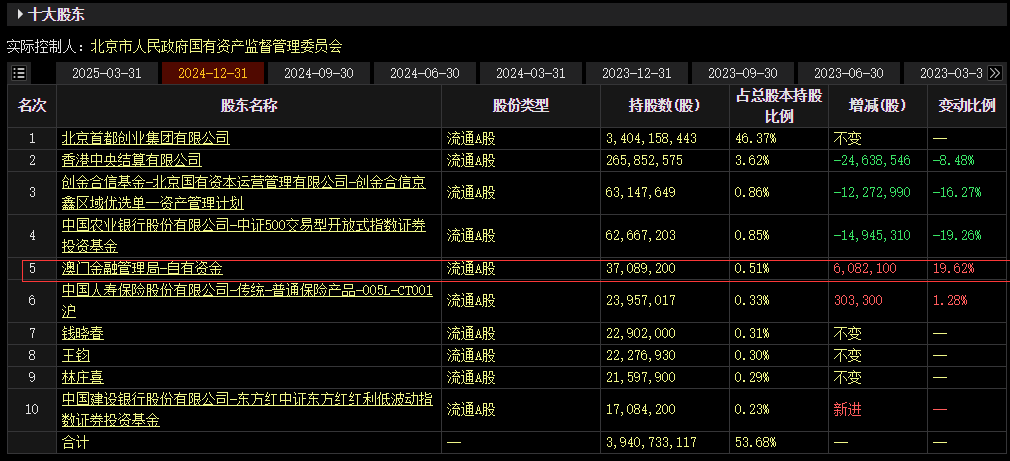Select the 2024-12-31 tab
Screen dimensions: 1010x461
tap(213, 73)
